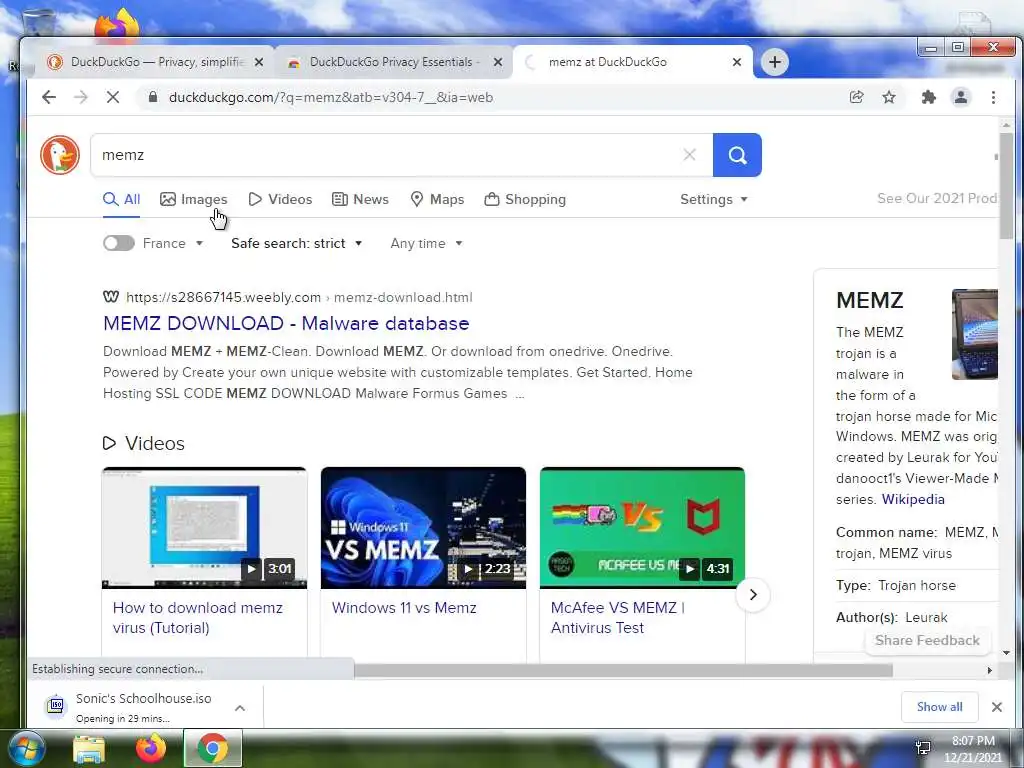Close the 'DuckDuckGo Privacy Essentials' tab

click(498, 62)
